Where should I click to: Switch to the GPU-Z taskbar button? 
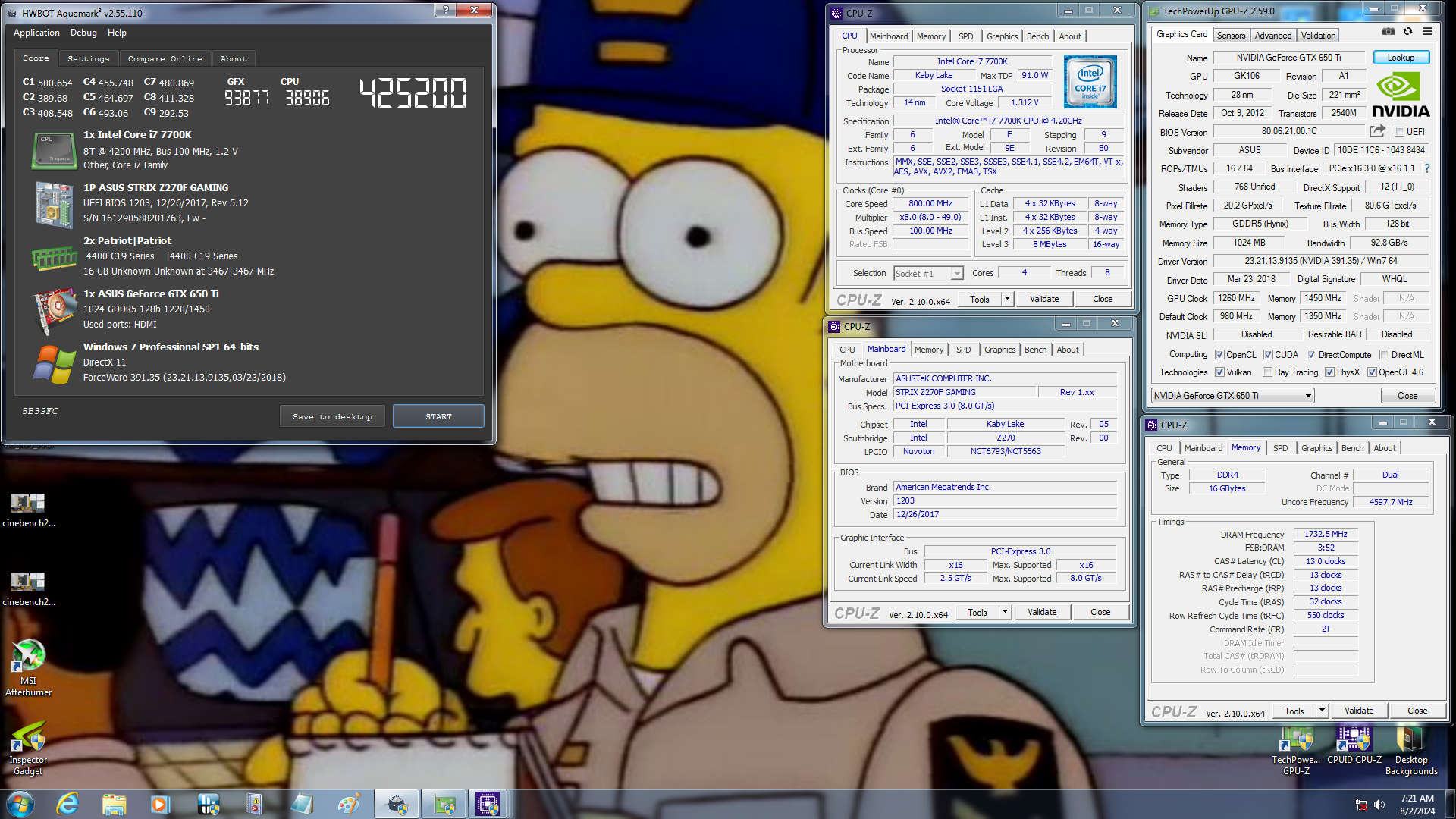click(x=444, y=804)
